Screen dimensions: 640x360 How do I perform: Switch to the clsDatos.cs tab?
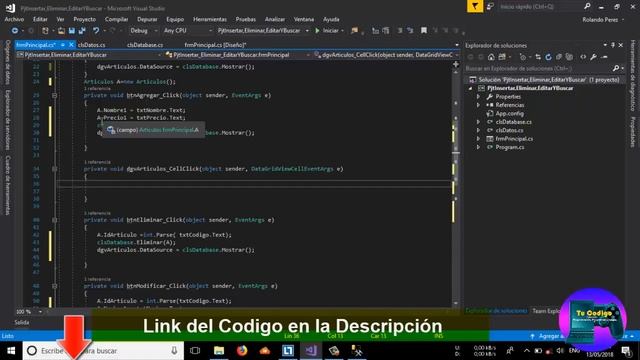[91, 45]
